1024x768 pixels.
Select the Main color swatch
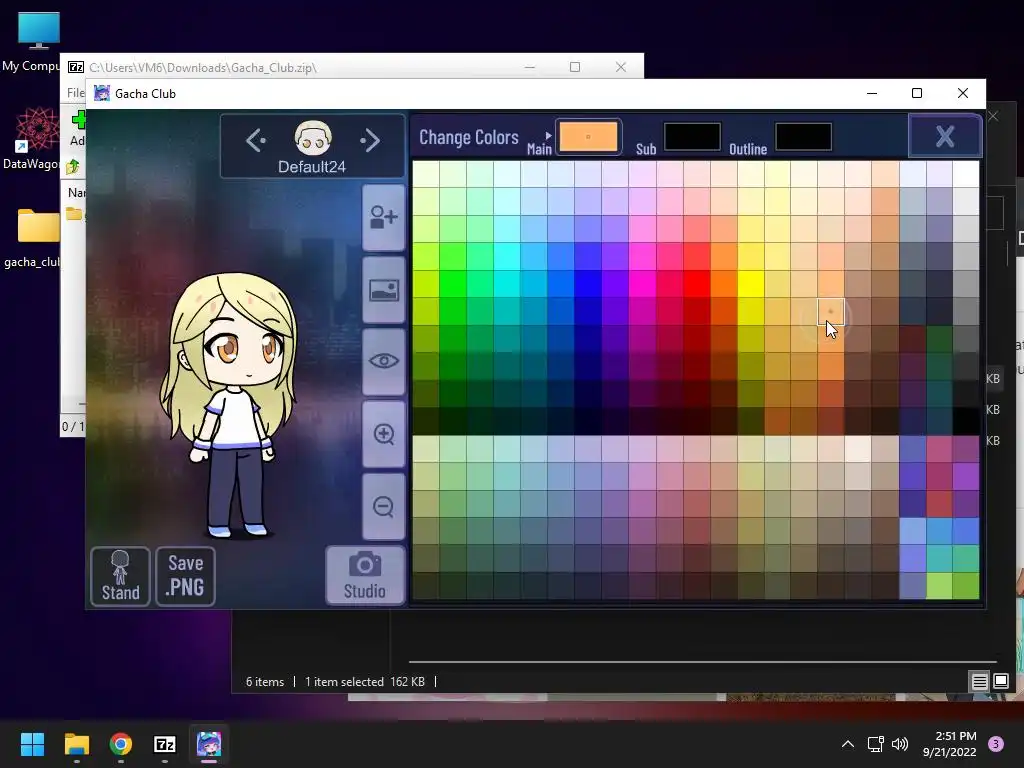click(x=588, y=136)
